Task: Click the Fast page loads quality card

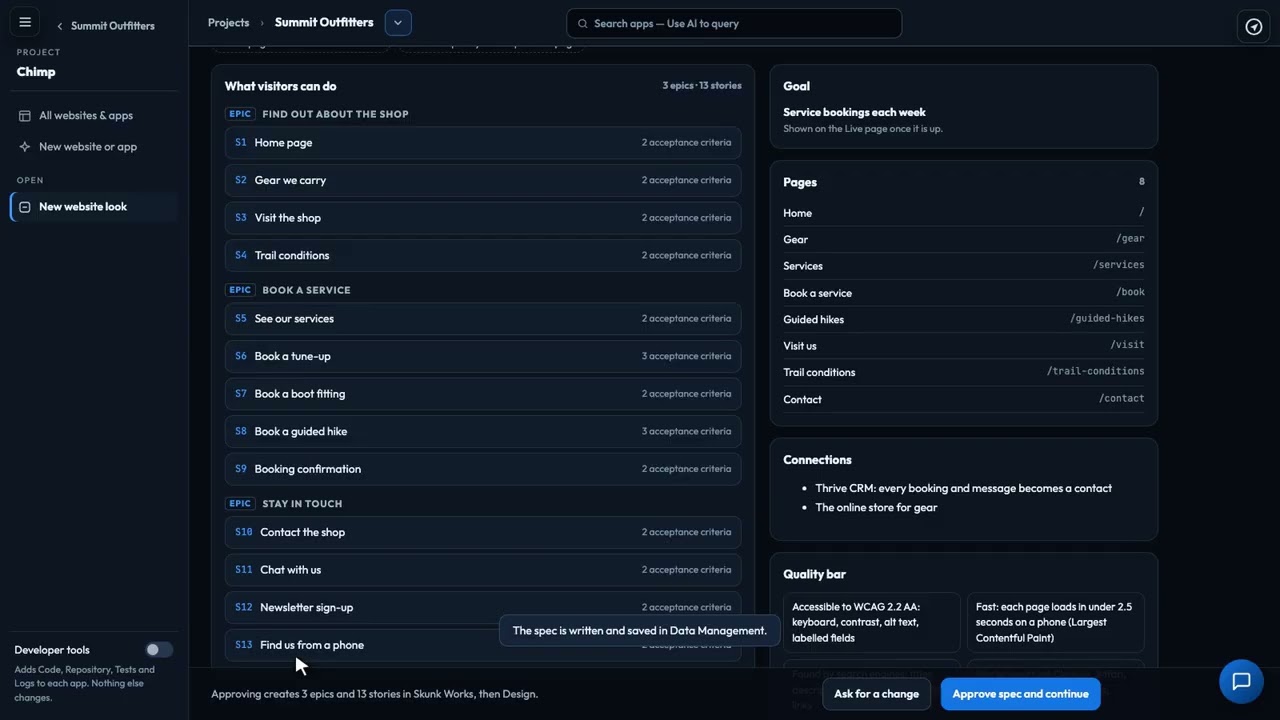Action: (x=1056, y=622)
